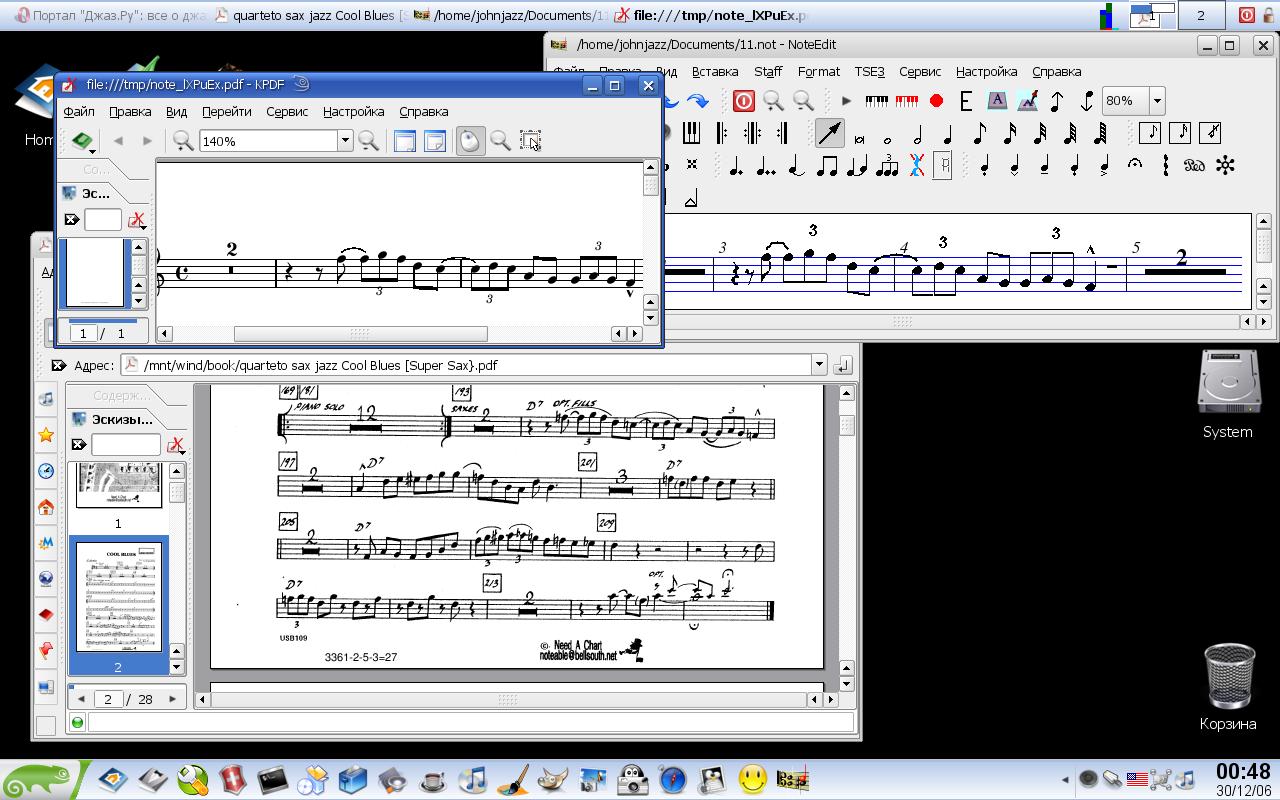Click the KPDF horizontal scrollbar handle

(x=360, y=333)
